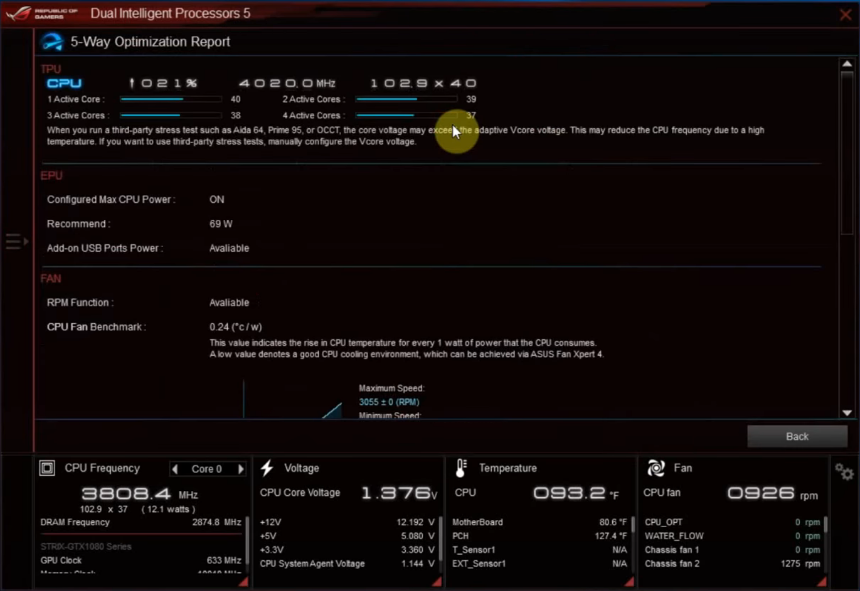Click the report's vertical scrollbar thumb
This screenshot has width=860, height=591.
(847, 152)
